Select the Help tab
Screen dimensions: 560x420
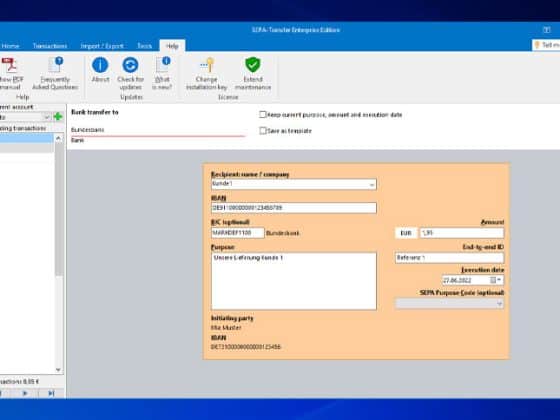[x=172, y=46]
